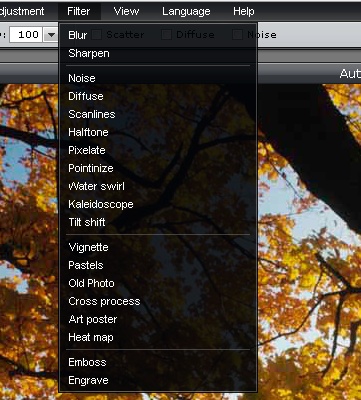Apply the Sharpen filter
361x400 pixels.
tap(158, 53)
